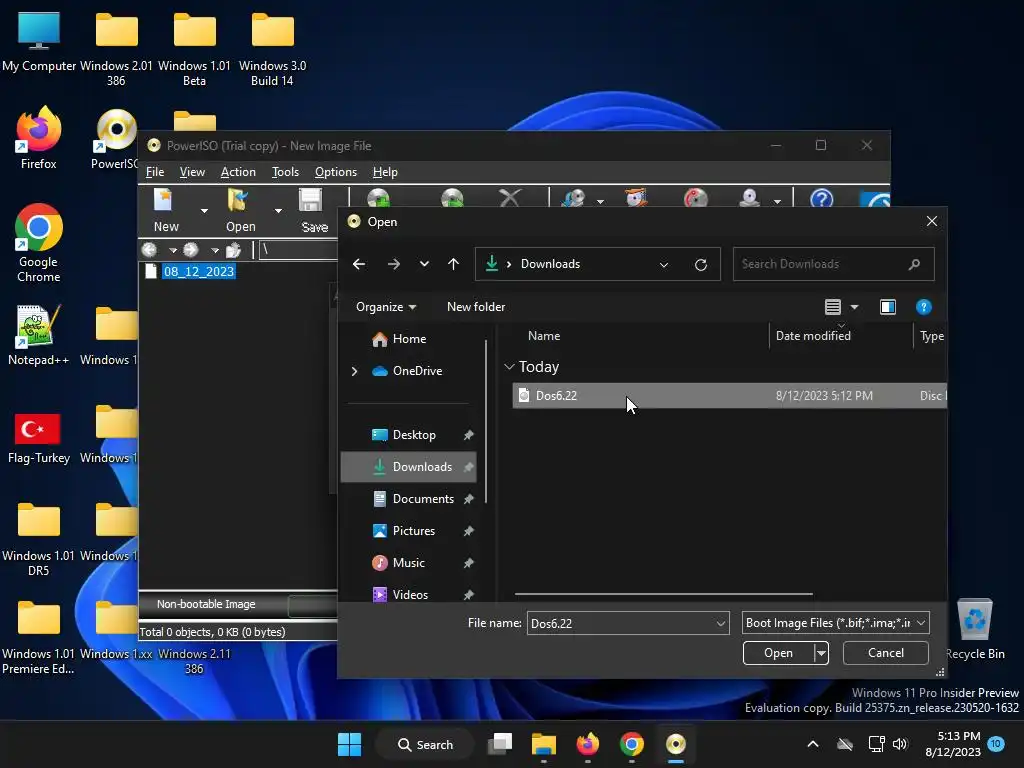This screenshot has height=768, width=1024.
Task: Go up one folder level in Open dialog
Action: 453,264
